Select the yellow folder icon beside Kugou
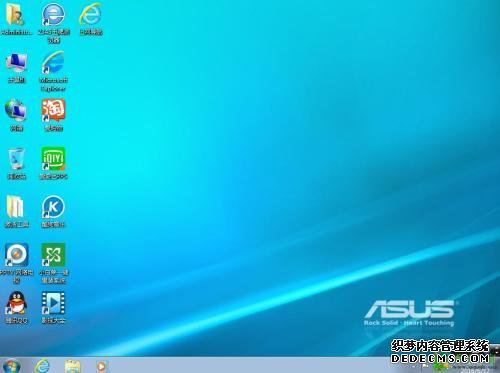The height and width of the screenshot is (373, 500). pyautogui.click(x=16, y=211)
